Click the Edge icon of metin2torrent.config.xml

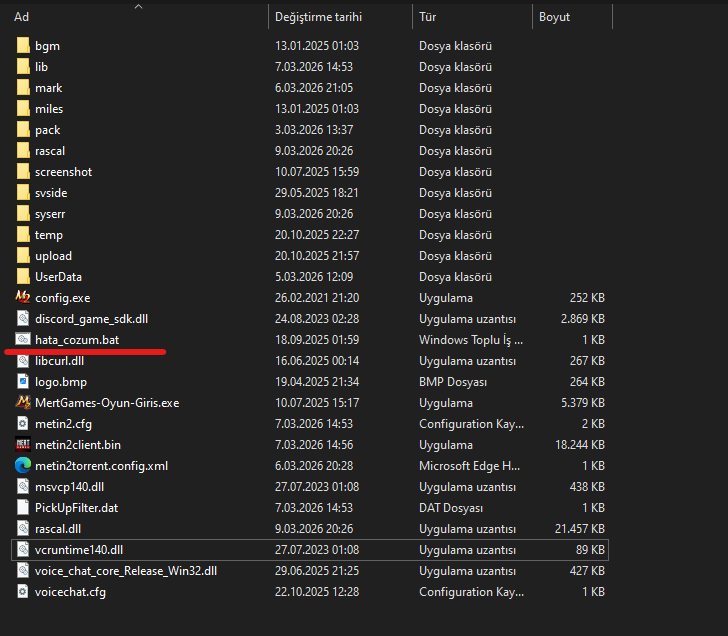23,465
